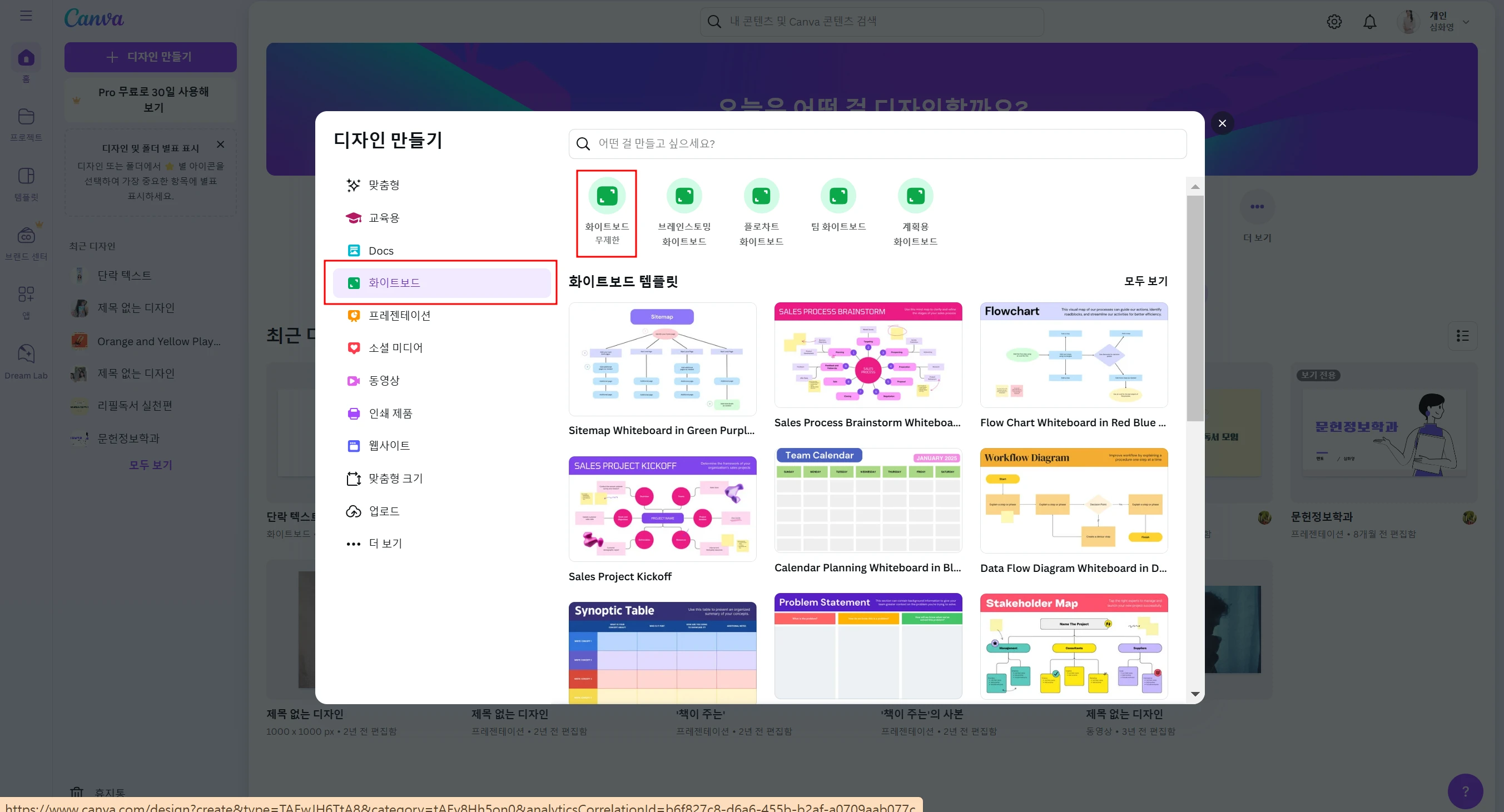1504x812 pixels.
Task: Click the 더 보기 three-dot circle behind dialog
Action: pyautogui.click(x=1257, y=207)
